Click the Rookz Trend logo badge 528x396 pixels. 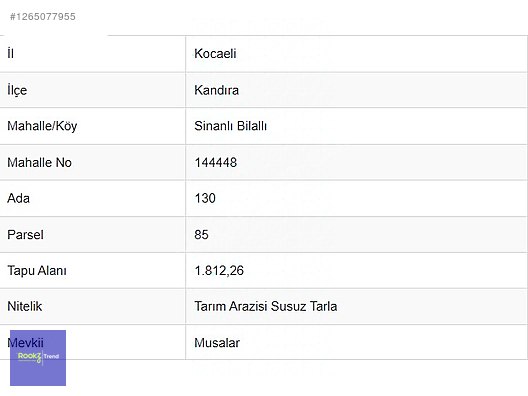[x=38, y=358]
